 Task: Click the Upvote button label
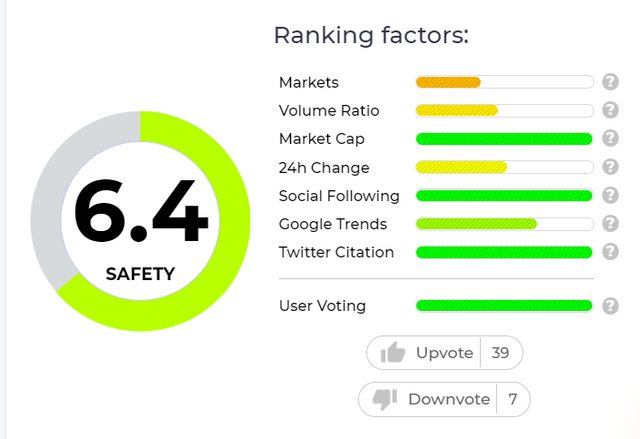(444, 353)
